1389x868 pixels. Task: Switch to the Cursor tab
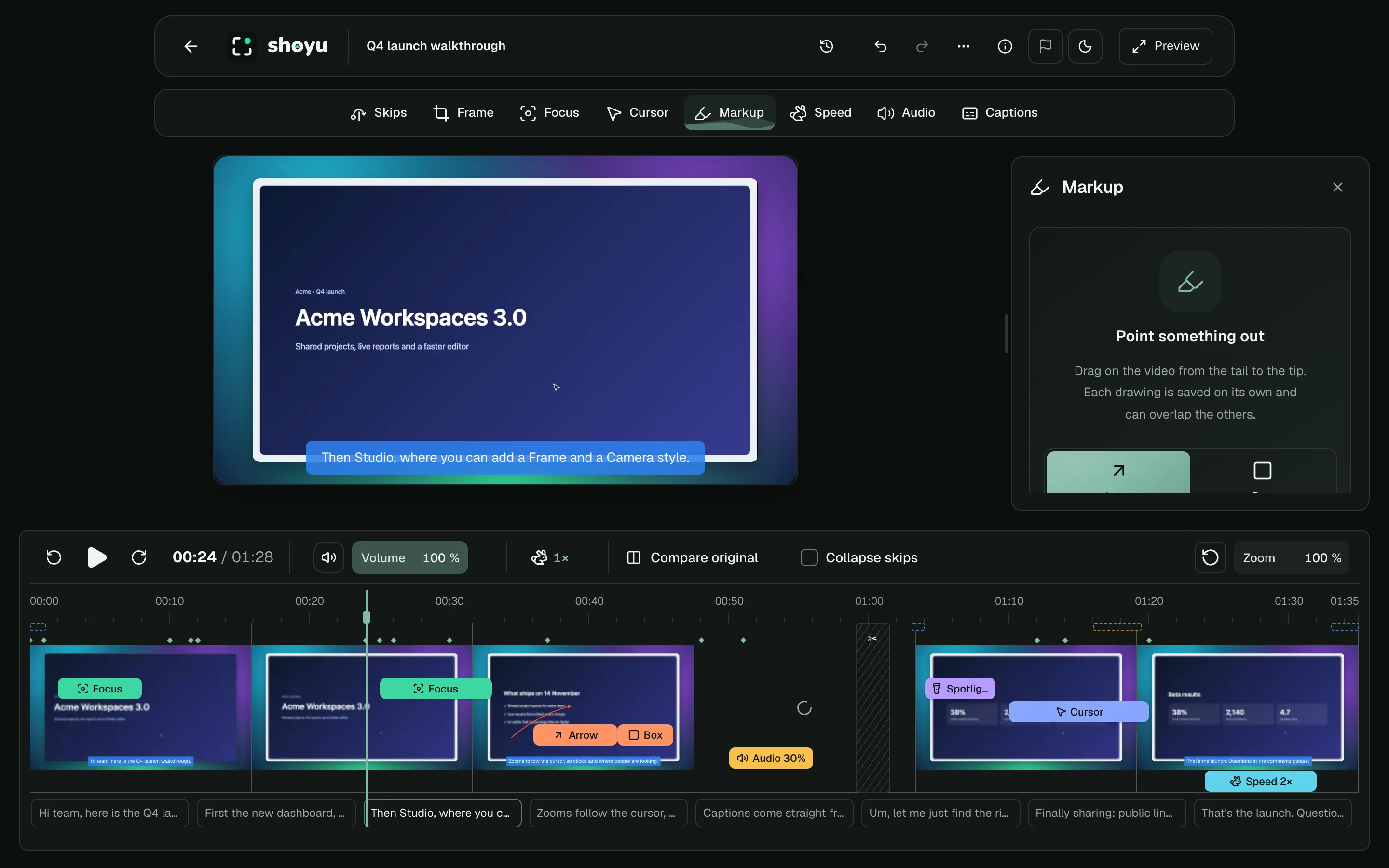pos(637,112)
